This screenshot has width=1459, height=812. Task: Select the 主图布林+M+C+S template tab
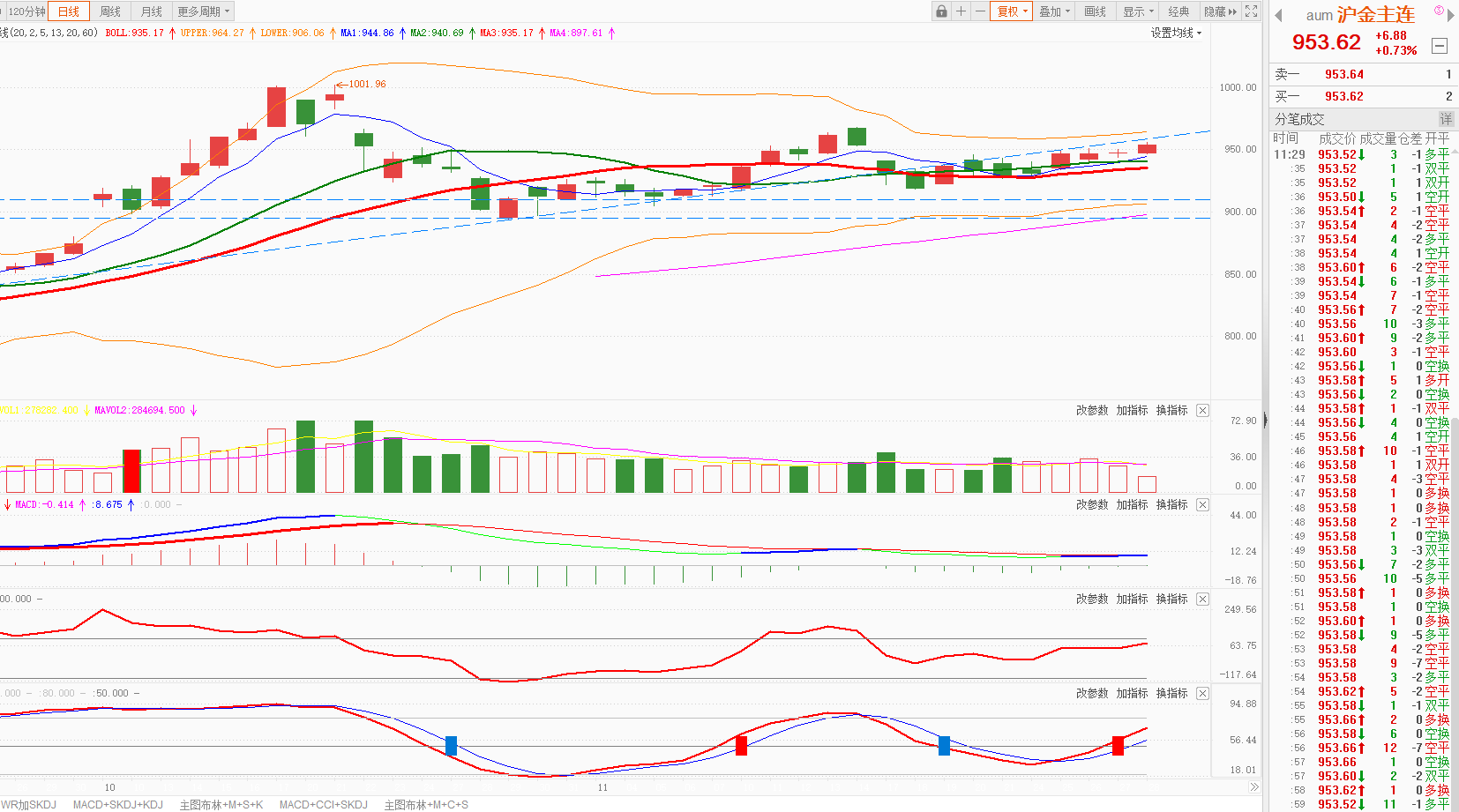pos(426,804)
